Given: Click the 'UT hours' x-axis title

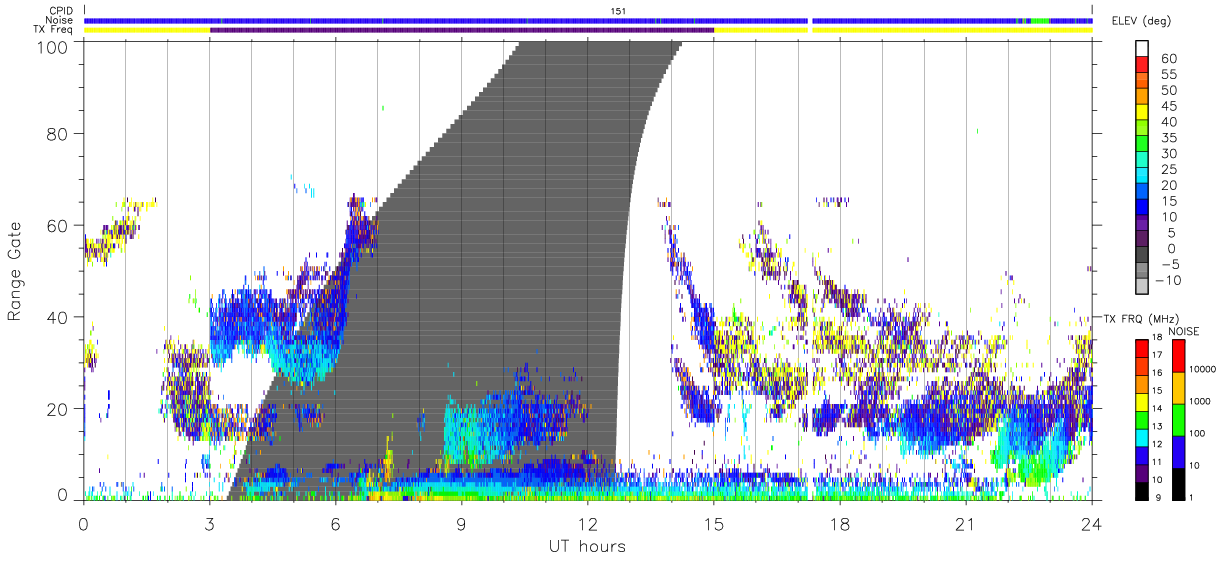Looking at the screenshot, I should [587, 546].
